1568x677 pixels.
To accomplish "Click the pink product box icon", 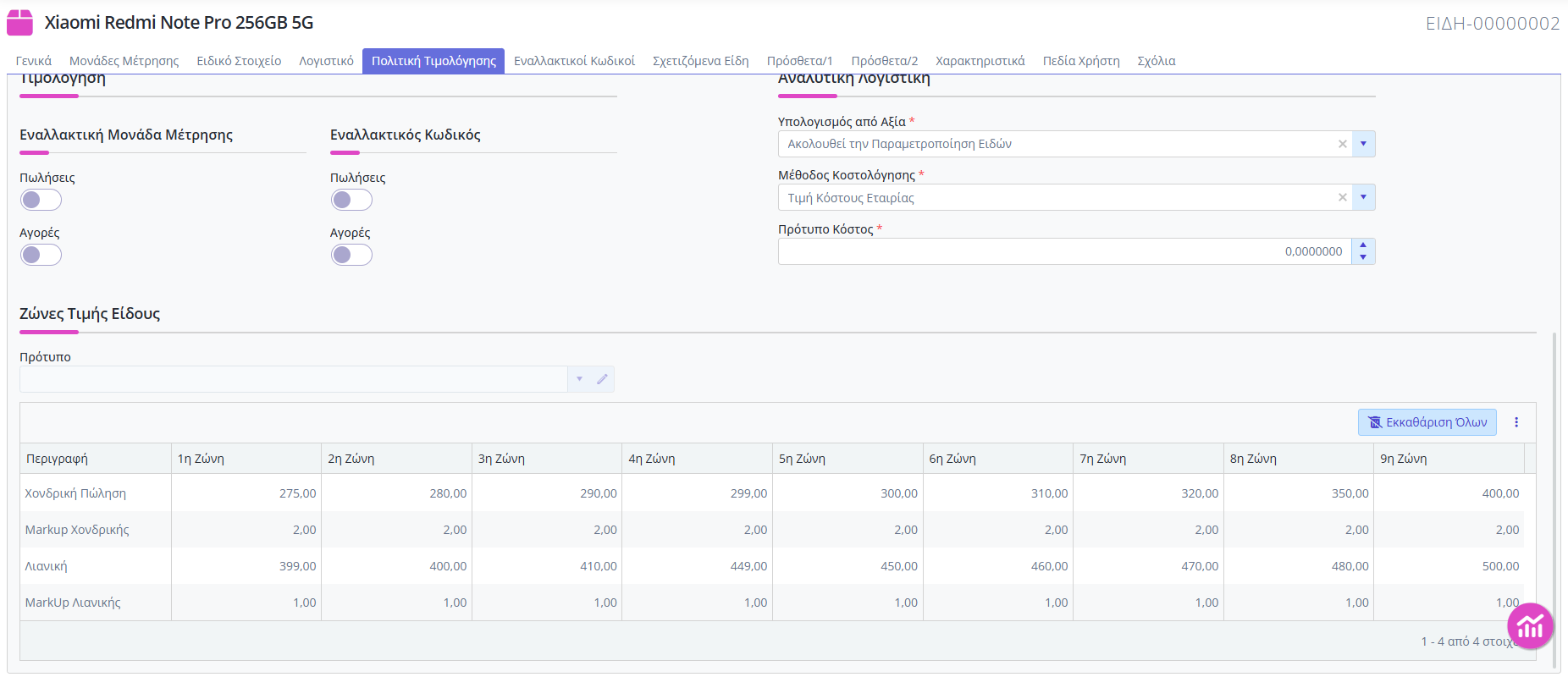I will pos(19,23).
